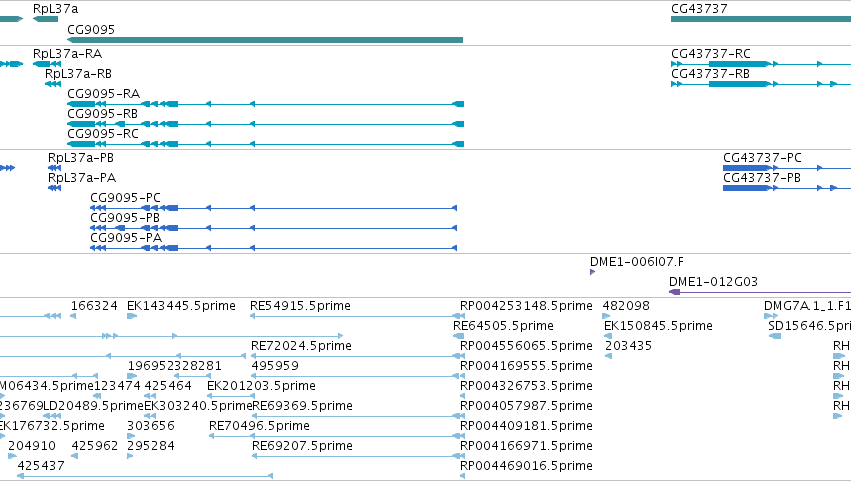Click the RpL37a gene arrow feature
The width and height of the screenshot is (851, 481).
(x=45, y=19)
